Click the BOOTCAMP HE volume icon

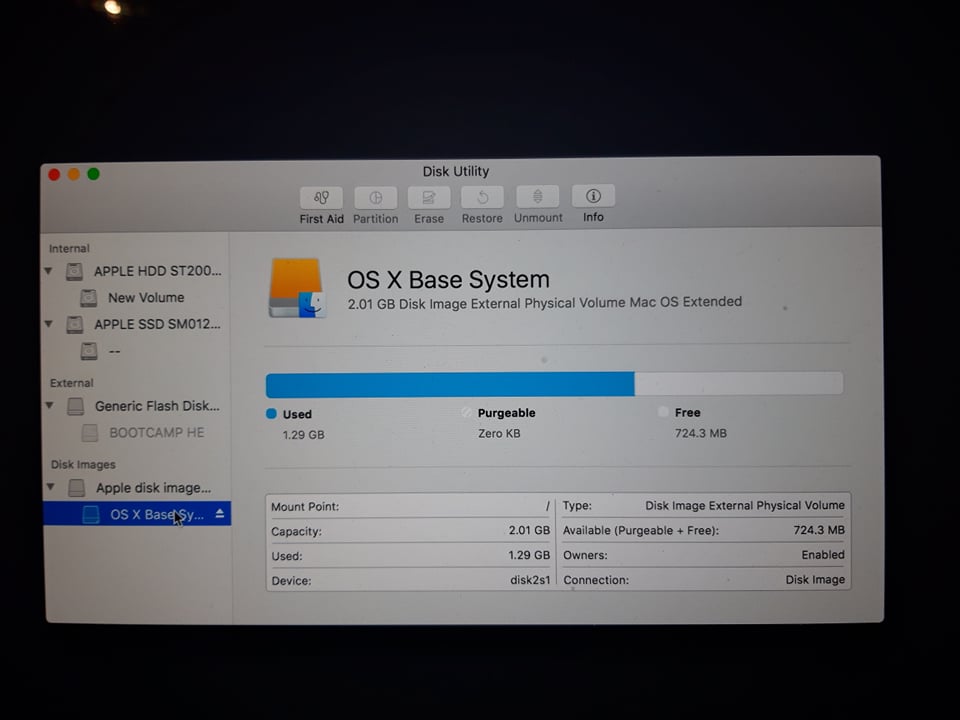point(90,433)
